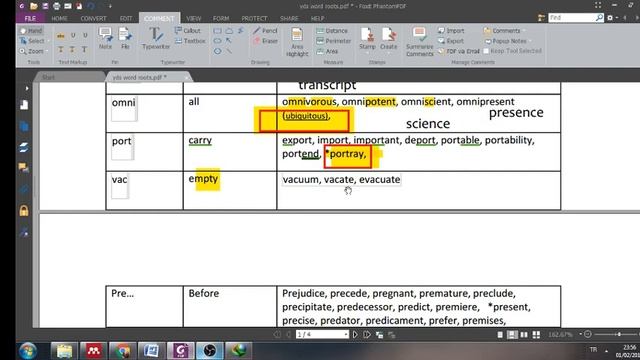640x360 pixels.
Task: Click the open folder quick toolbar icon
Action: 34,6
